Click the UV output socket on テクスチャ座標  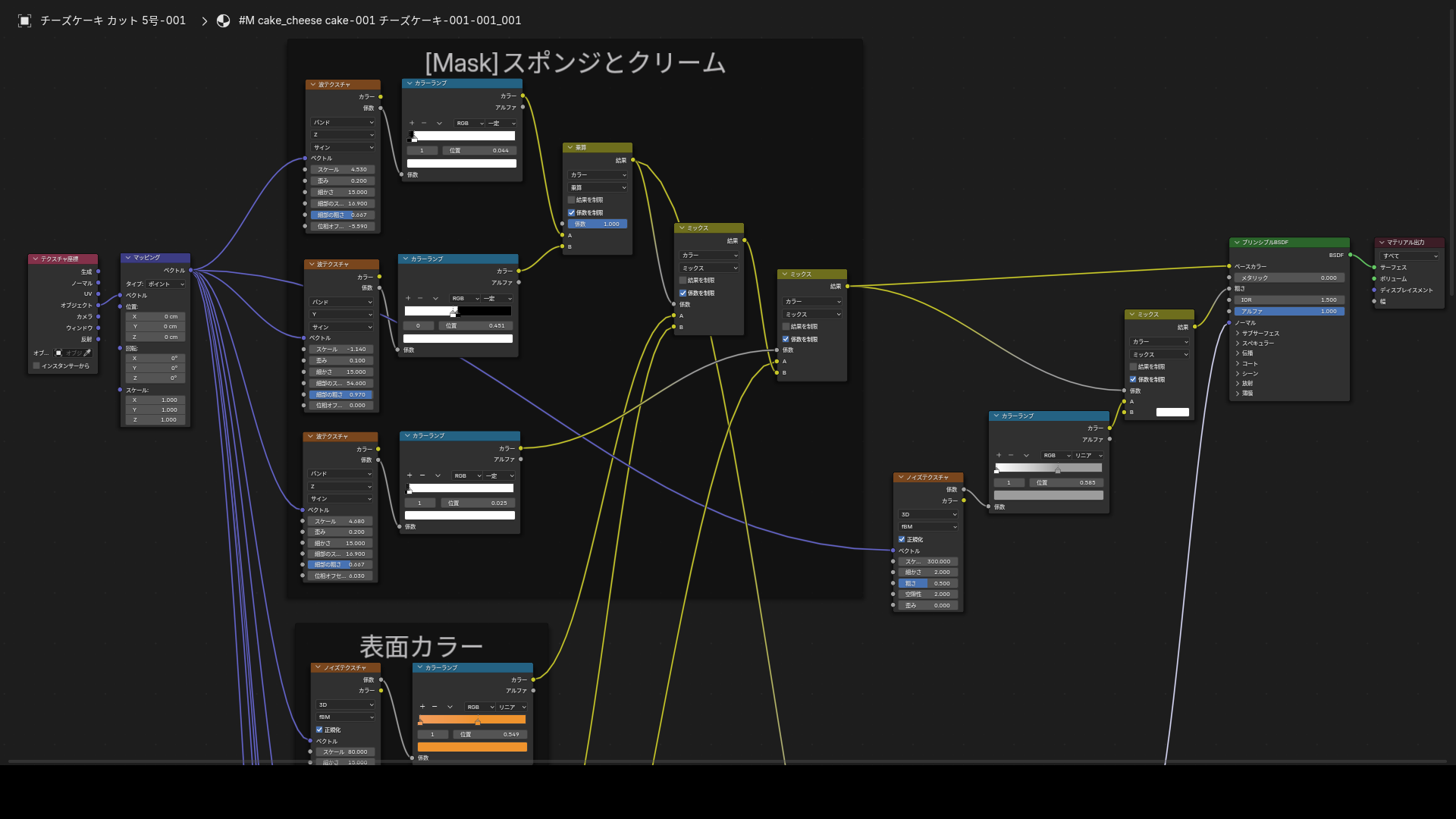tap(99, 294)
